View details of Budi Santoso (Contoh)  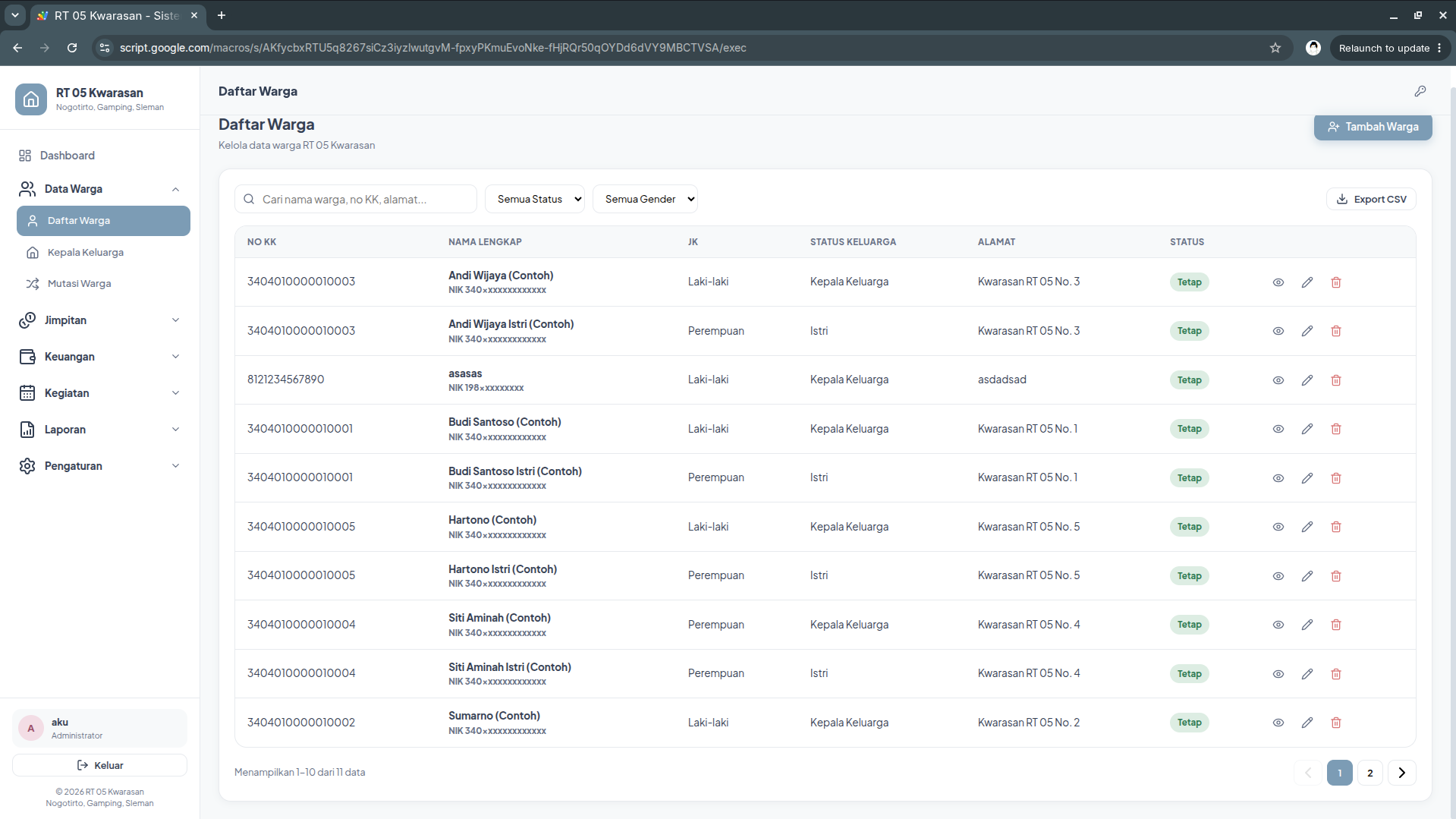click(1278, 429)
